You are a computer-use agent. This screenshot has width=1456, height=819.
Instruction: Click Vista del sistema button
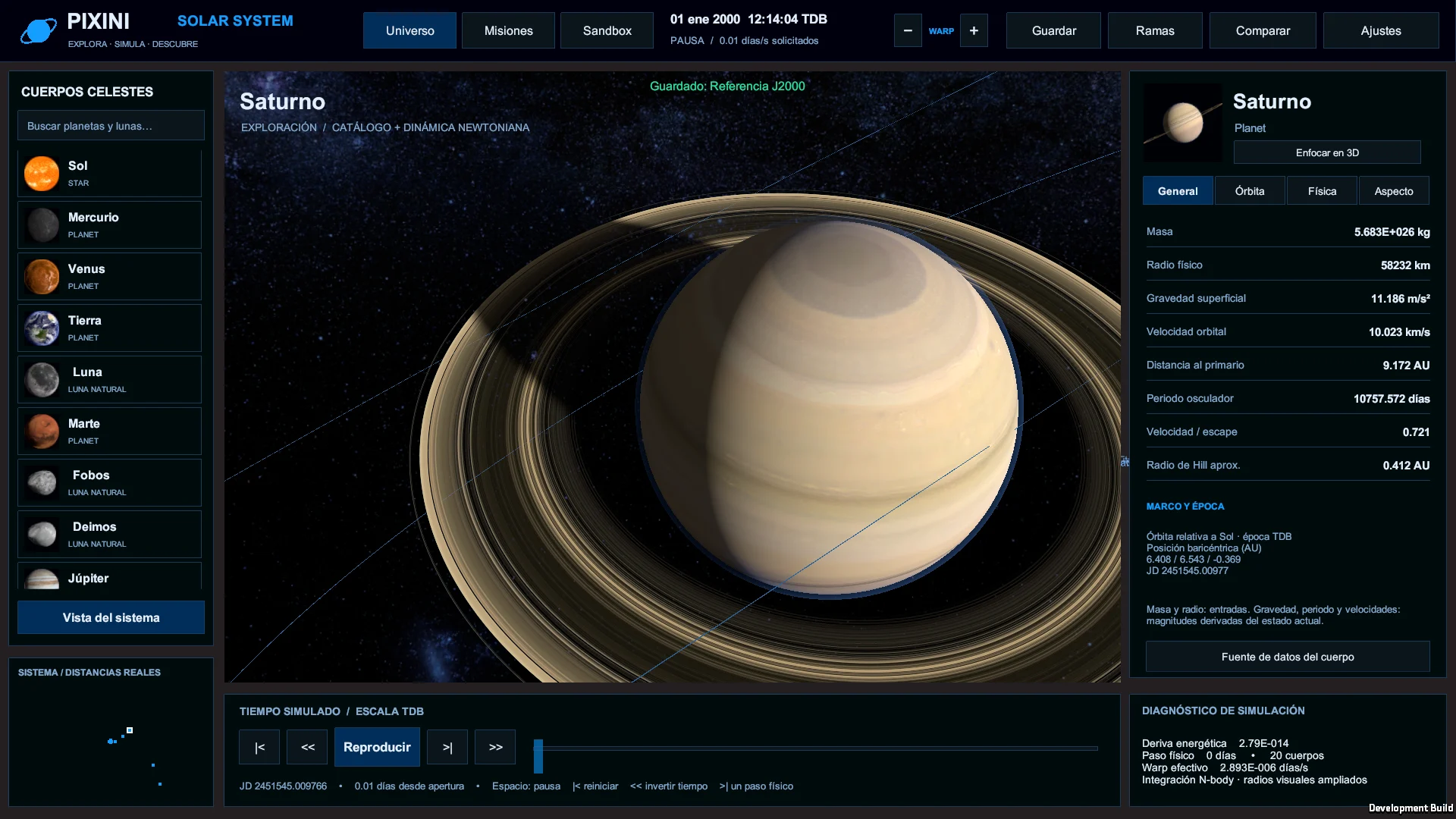(x=111, y=617)
